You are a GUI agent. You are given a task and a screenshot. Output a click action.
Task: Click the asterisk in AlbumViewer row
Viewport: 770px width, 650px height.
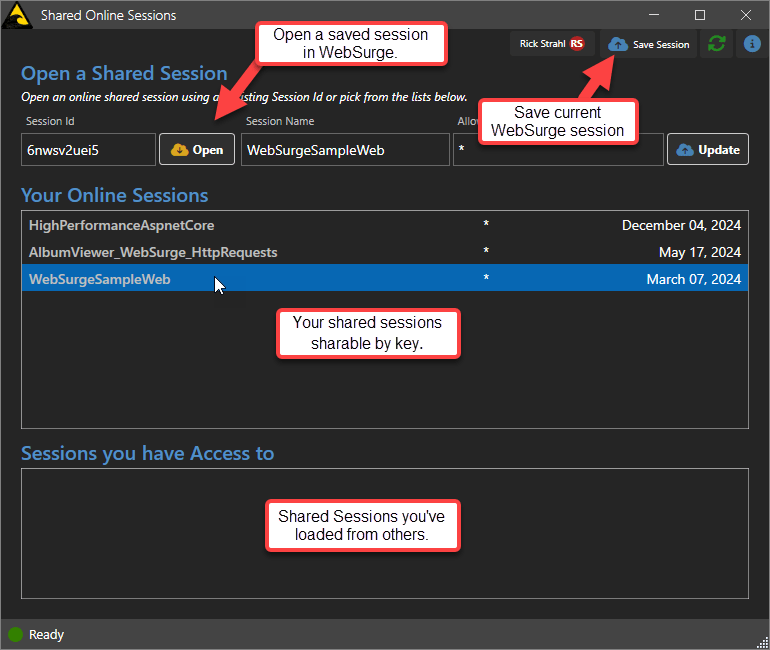tap(486, 251)
